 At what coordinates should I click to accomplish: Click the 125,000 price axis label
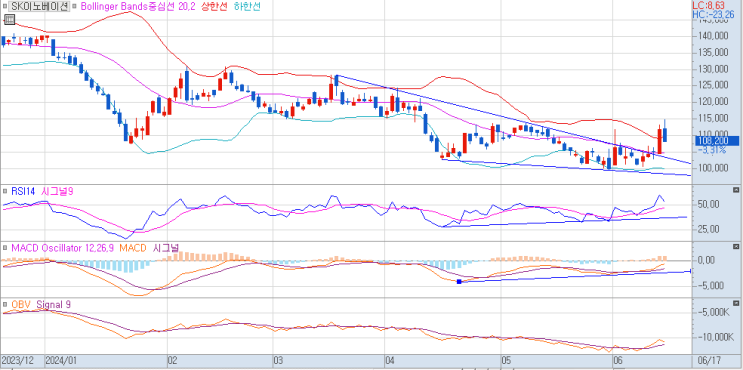[x=714, y=85]
